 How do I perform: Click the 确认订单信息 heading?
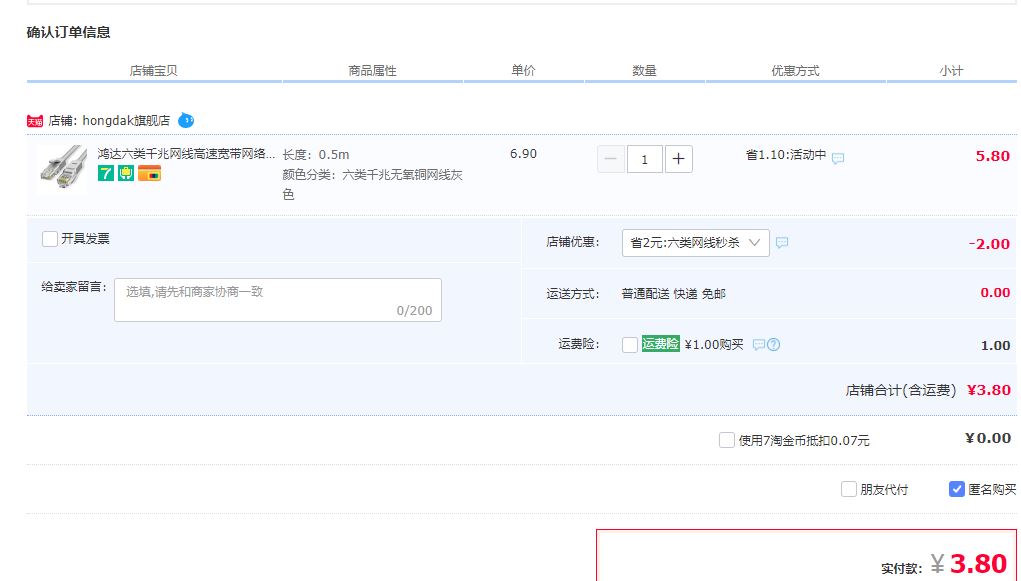pos(68,33)
